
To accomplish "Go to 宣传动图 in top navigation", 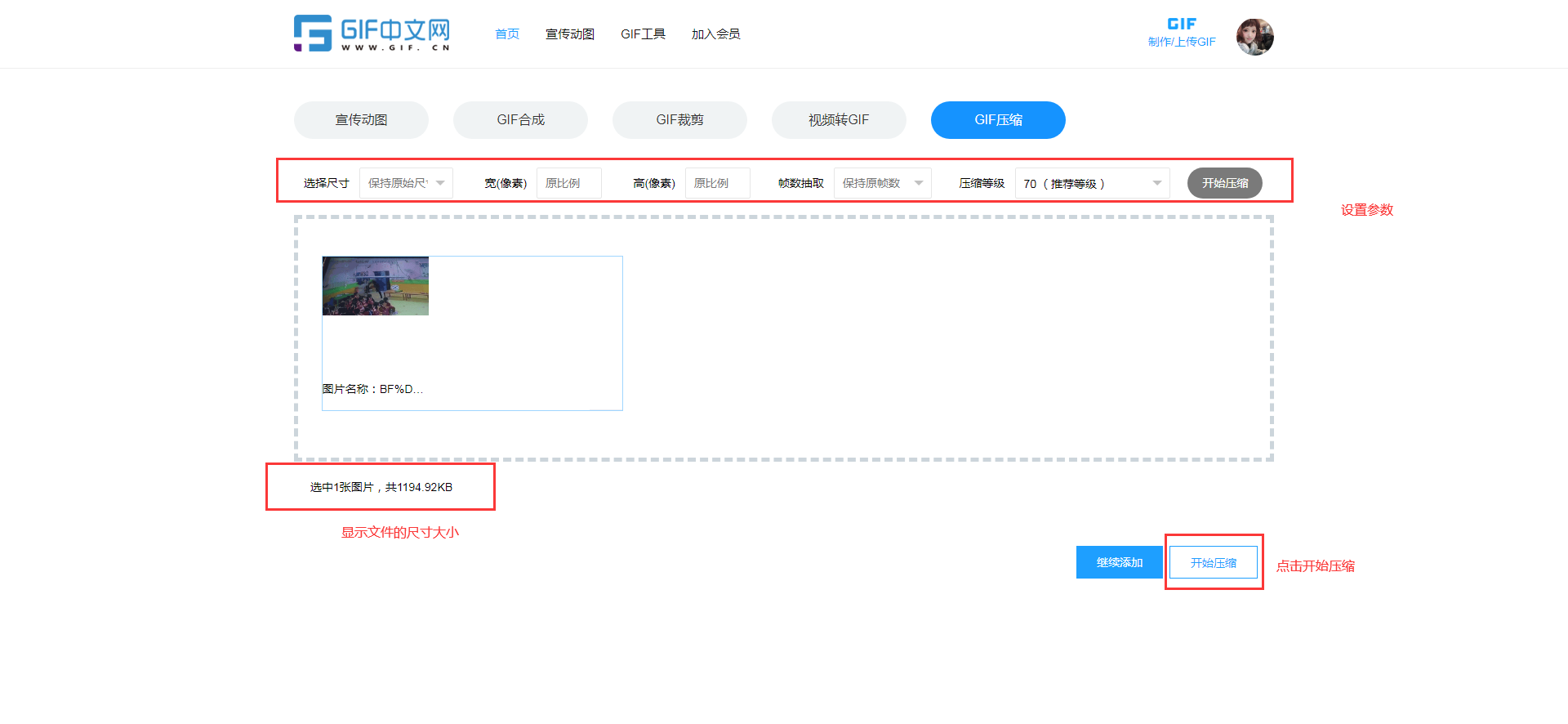I will [x=569, y=34].
